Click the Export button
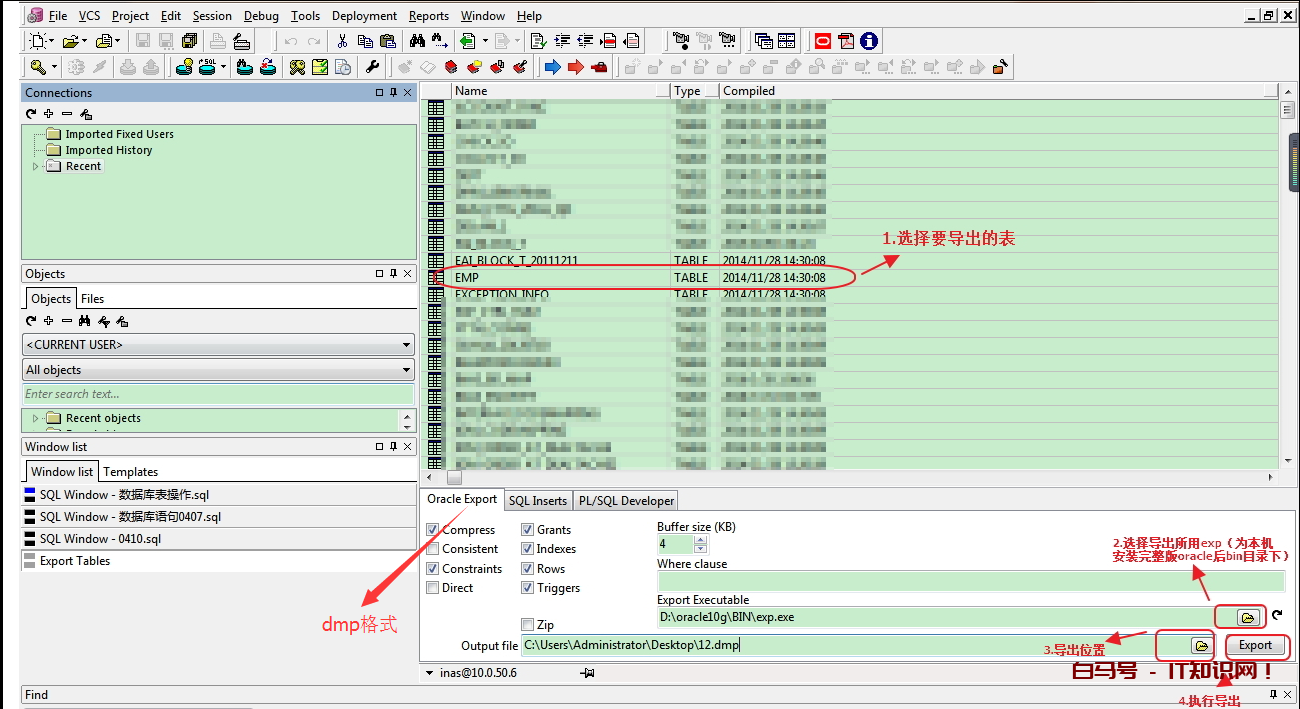1300x709 pixels. click(x=1255, y=645)
